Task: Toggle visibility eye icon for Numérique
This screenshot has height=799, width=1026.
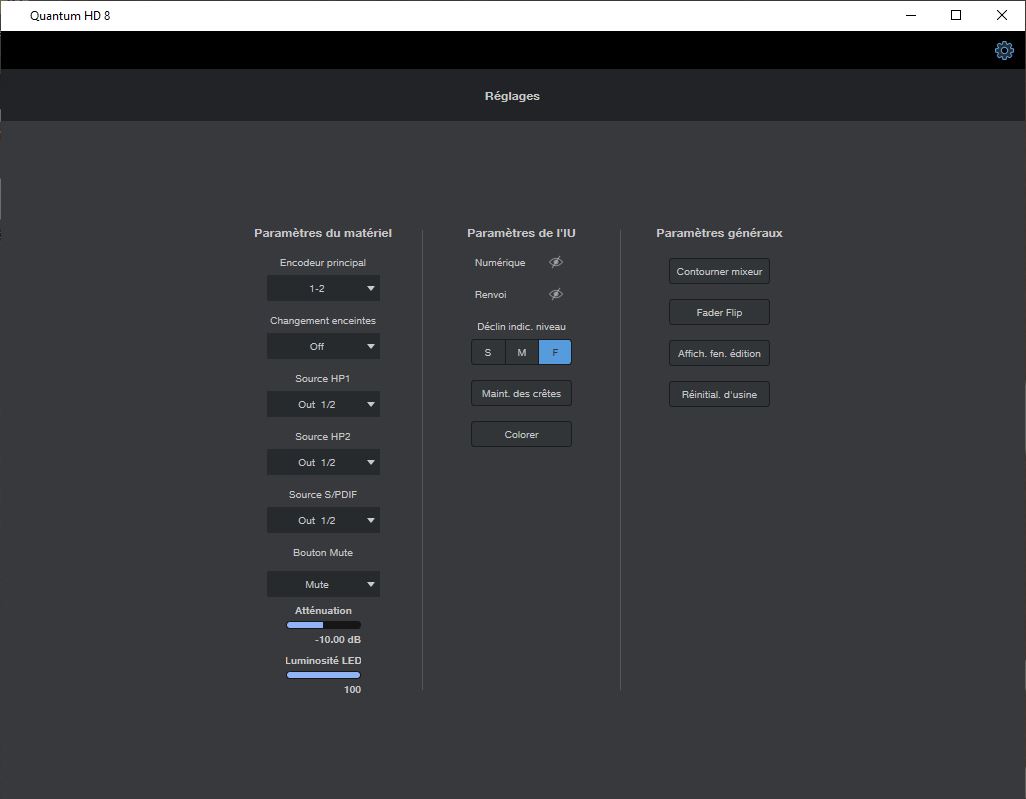Action: (x=556, y=262)
